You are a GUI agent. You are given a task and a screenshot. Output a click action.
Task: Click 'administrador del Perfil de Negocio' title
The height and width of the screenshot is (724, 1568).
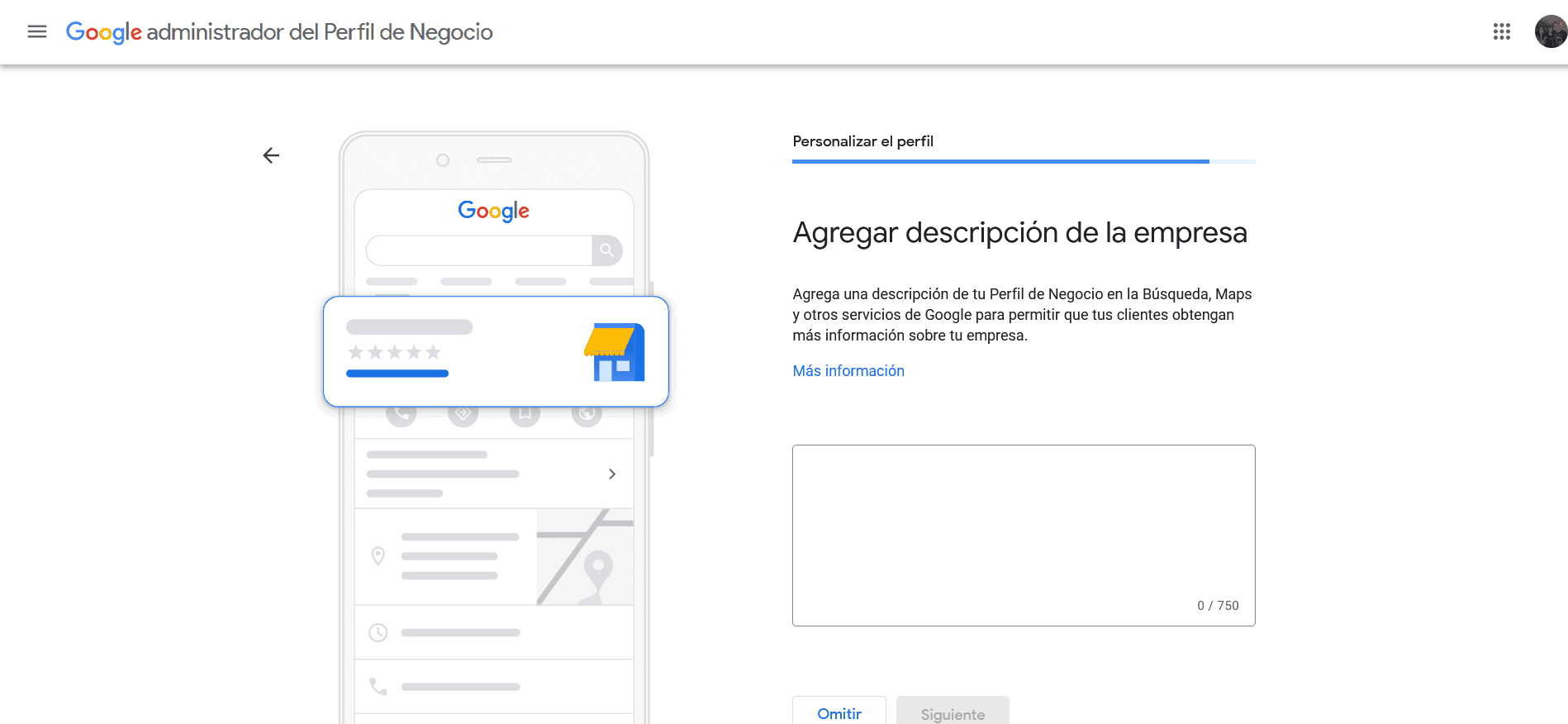pyautogui.click(x=320, y=32)
